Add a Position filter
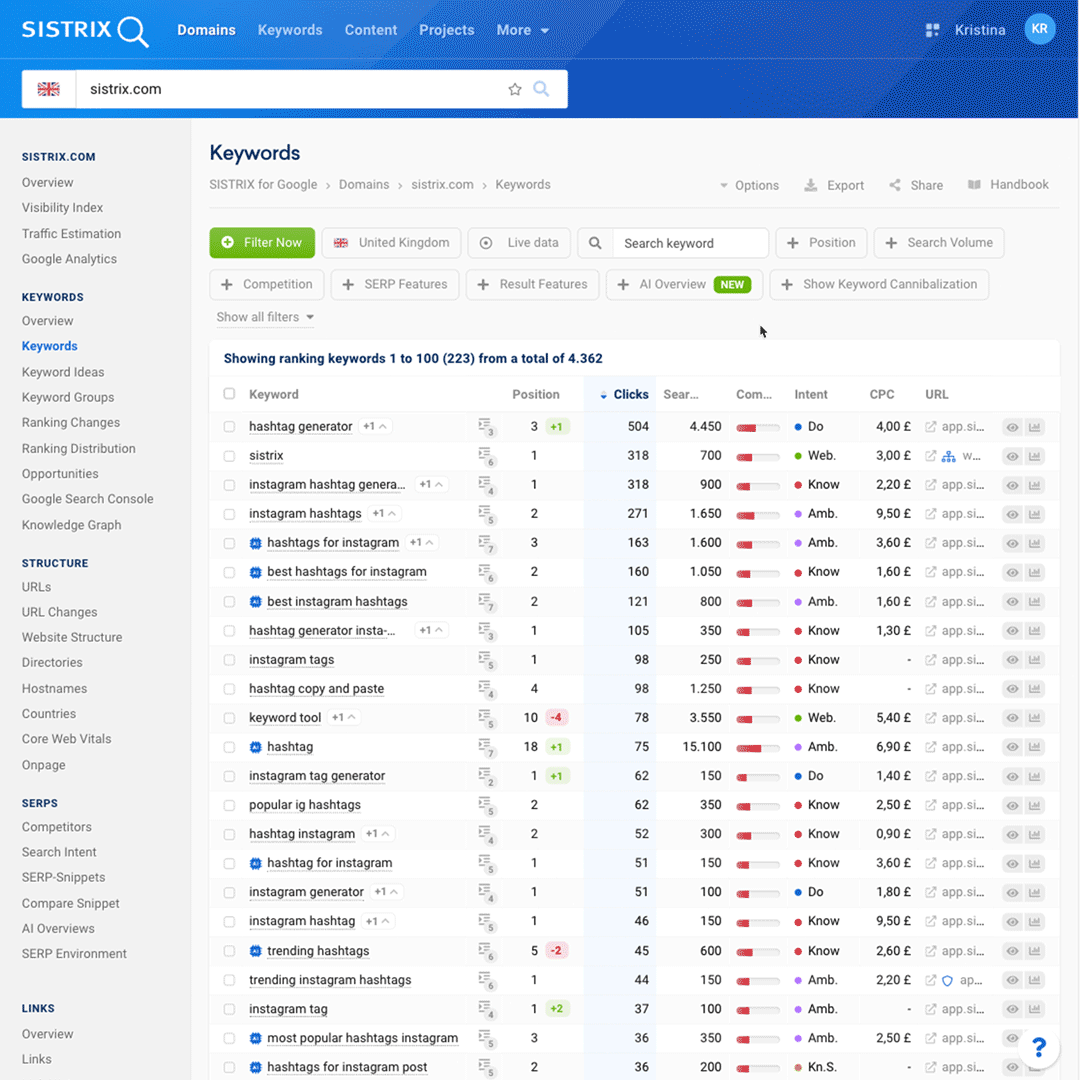The width and height of the screenshot is (1080, 1080). (821, 243)
